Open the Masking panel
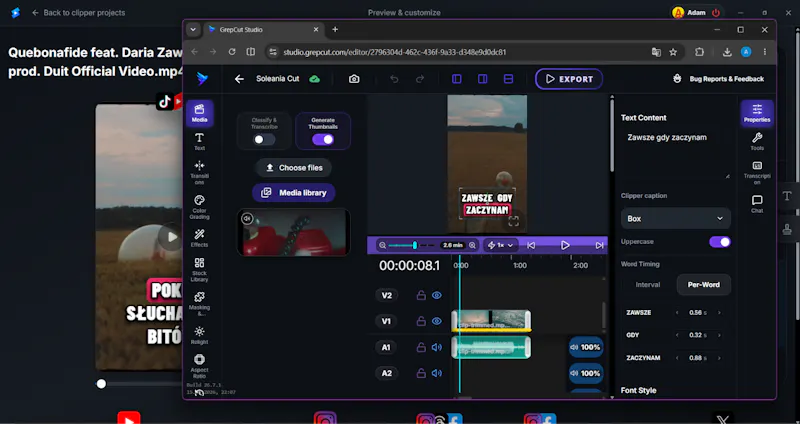The height and width of the screenshot is (424, 800). 199,304
